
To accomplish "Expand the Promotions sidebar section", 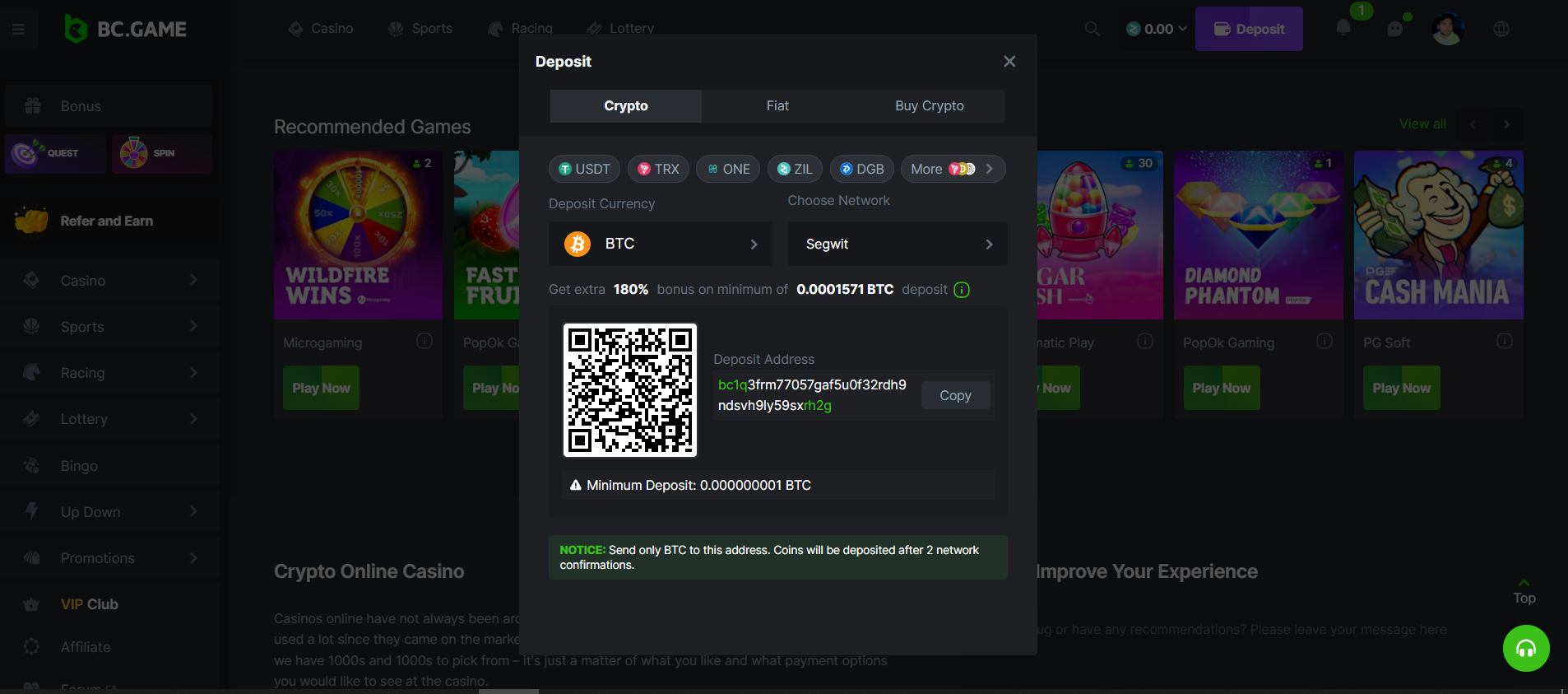I will 109,558.
